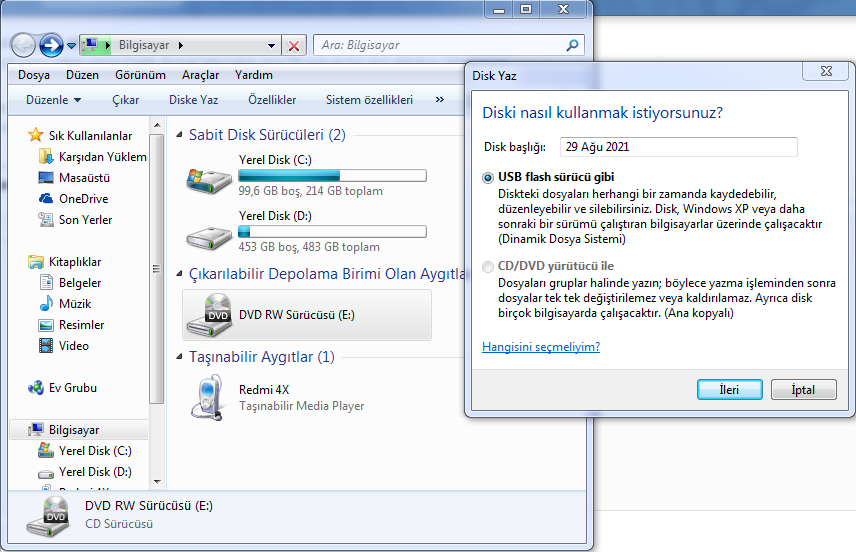
Task: Click the İptal button
Action: (x=804, y=390)
